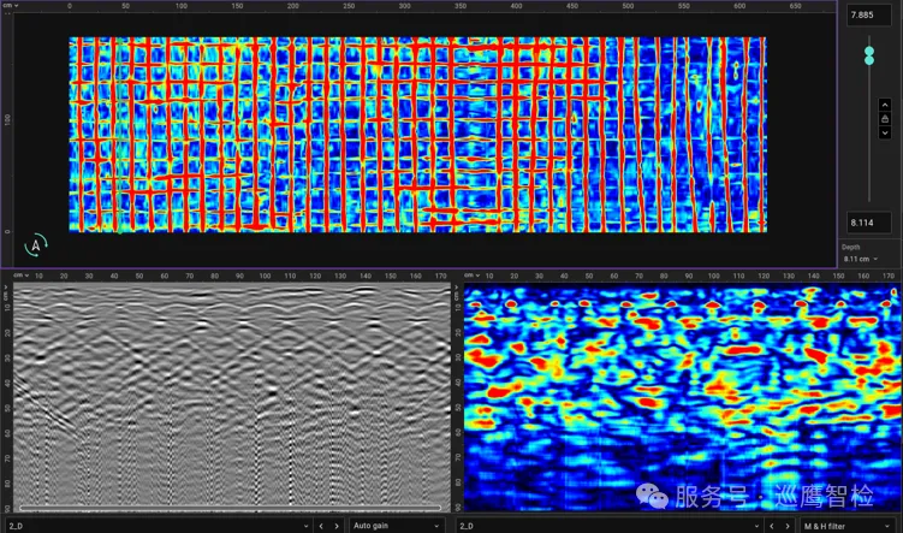Click the up arrow on depth slice control
Image resolution: width=904 pixels, height=534 pixels.
coord(884,105)
